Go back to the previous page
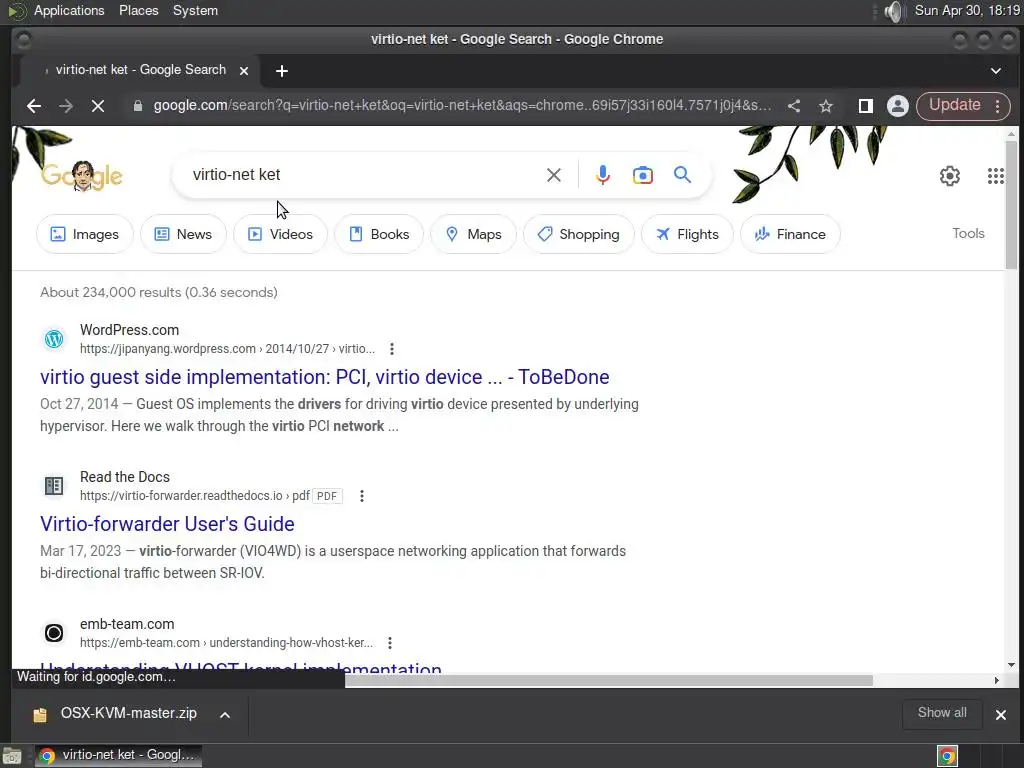 coord(34,106)
